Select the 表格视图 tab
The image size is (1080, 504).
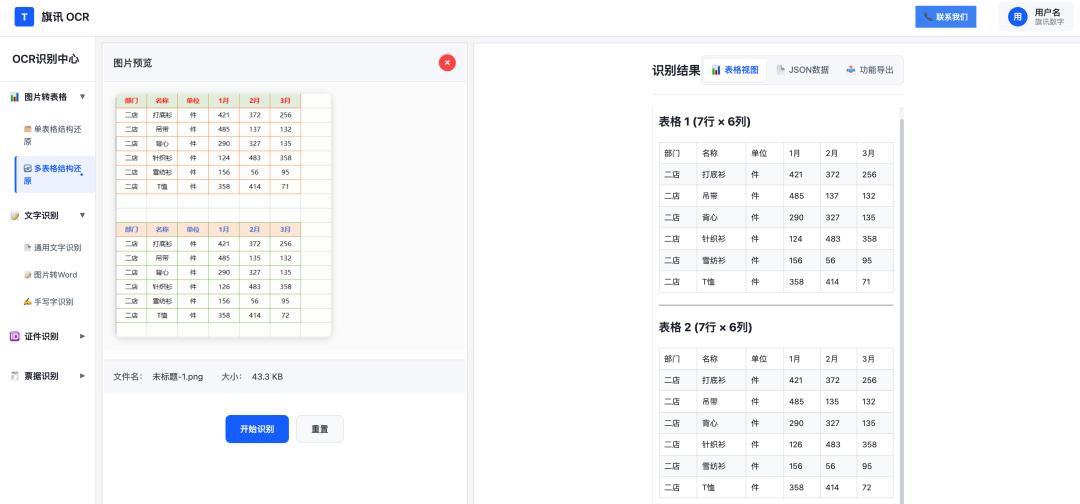[734, 70]
